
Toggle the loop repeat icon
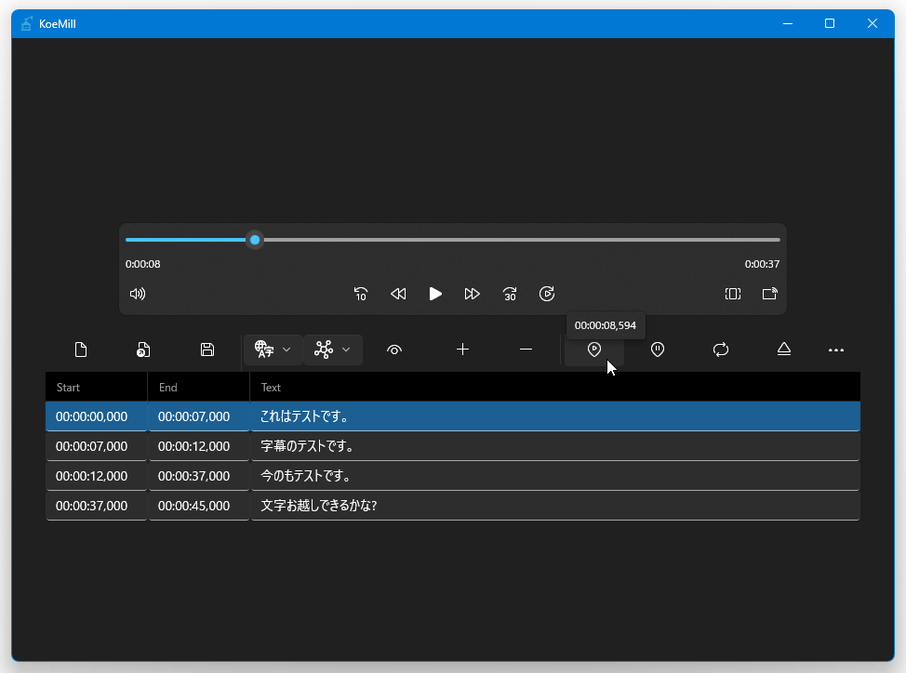click(720, 350)
